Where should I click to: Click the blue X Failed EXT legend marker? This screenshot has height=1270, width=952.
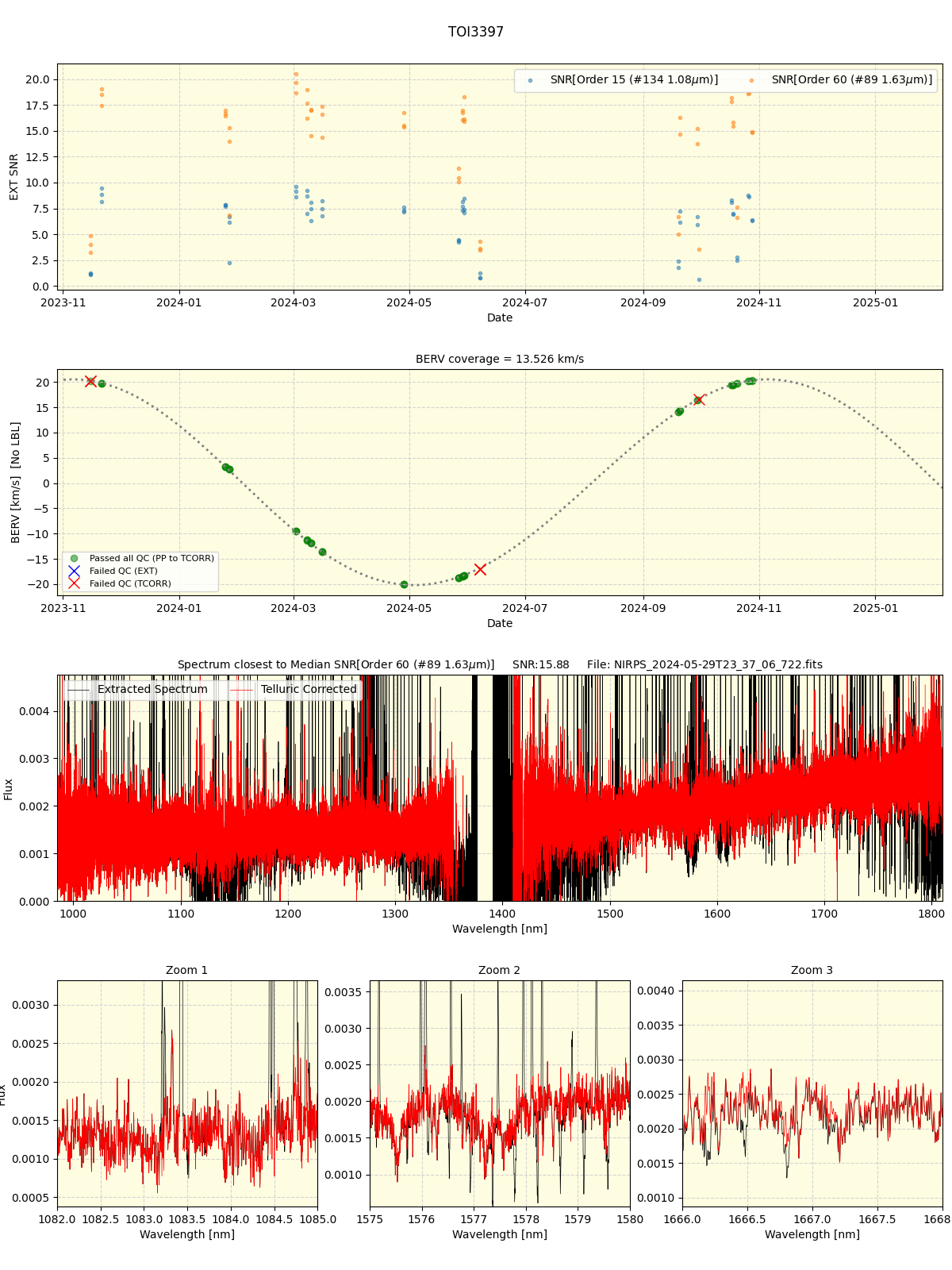[74, 571]
